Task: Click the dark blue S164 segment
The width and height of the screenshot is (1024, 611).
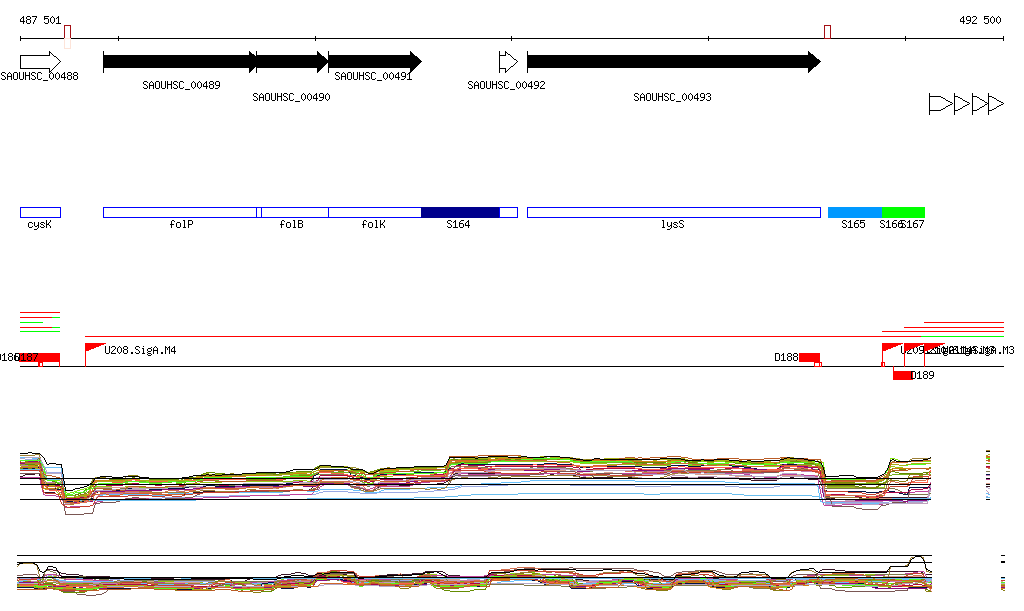Action: pyautogui.click(x=460, y=212)
